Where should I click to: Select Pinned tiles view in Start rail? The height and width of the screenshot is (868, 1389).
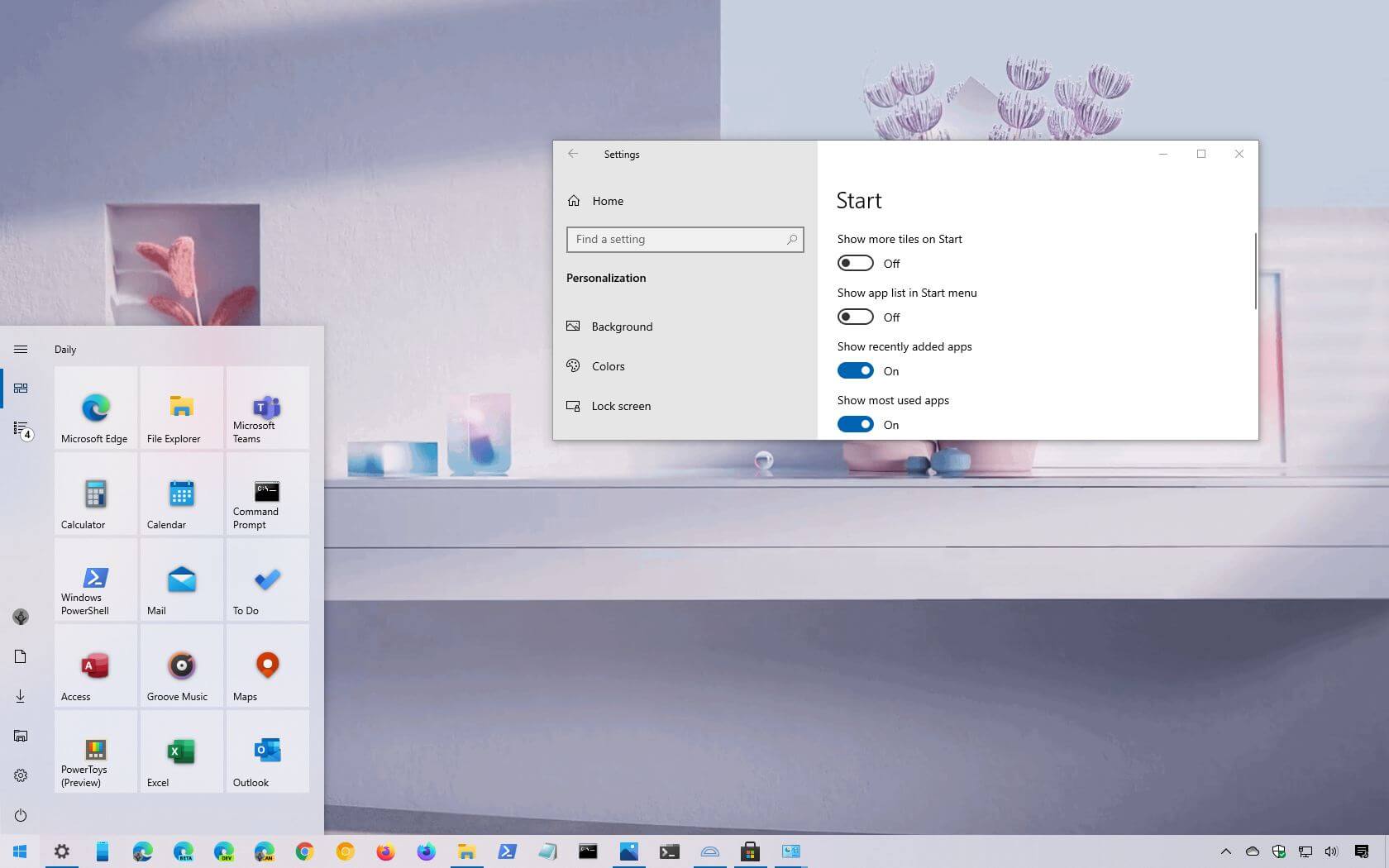pyautogui.click(x=21, y=388)
